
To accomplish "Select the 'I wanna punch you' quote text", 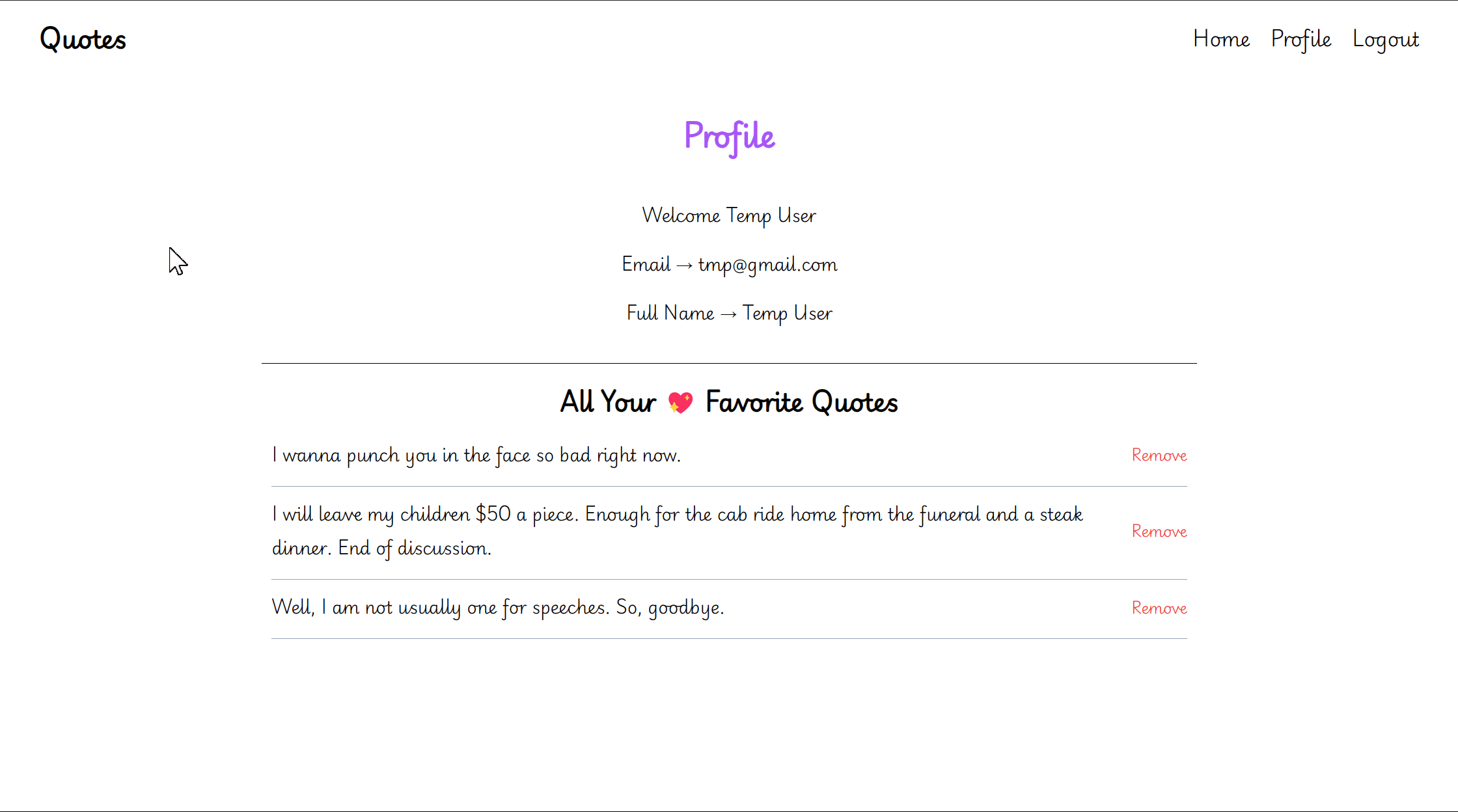I will pyautogui.click(x=476, y=455).
